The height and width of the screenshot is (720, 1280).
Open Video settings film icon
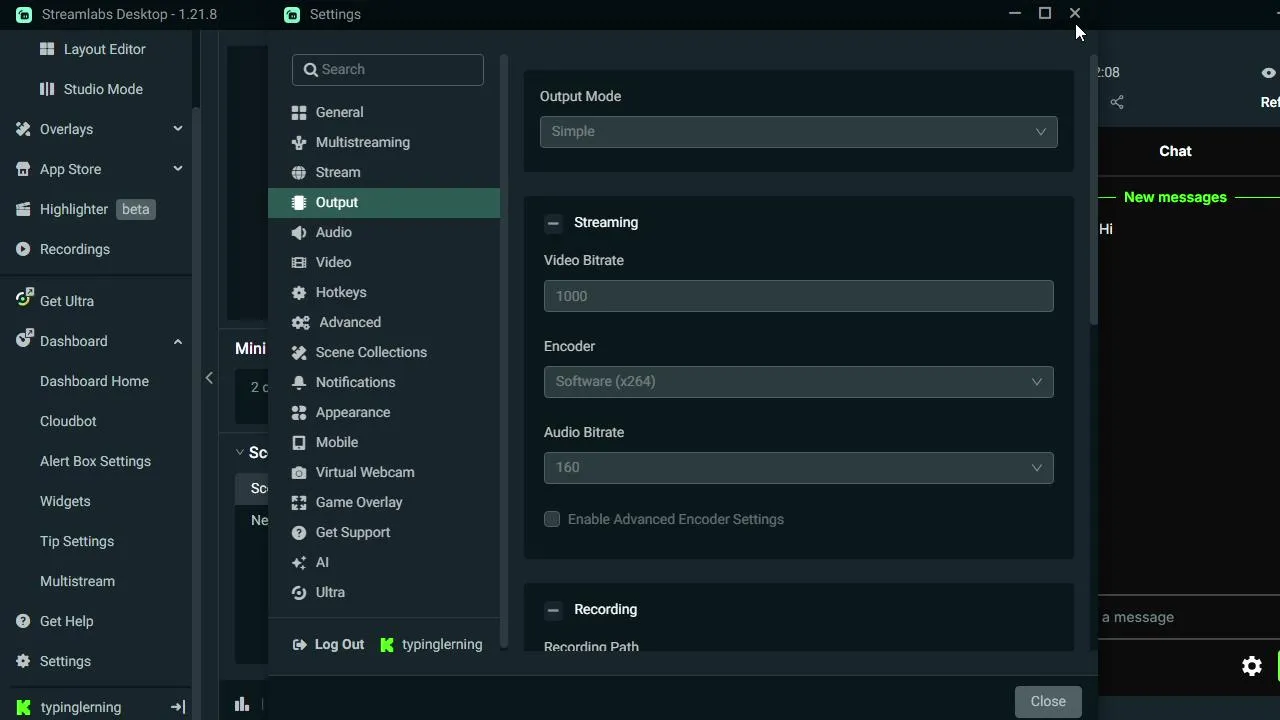point(299,262)
